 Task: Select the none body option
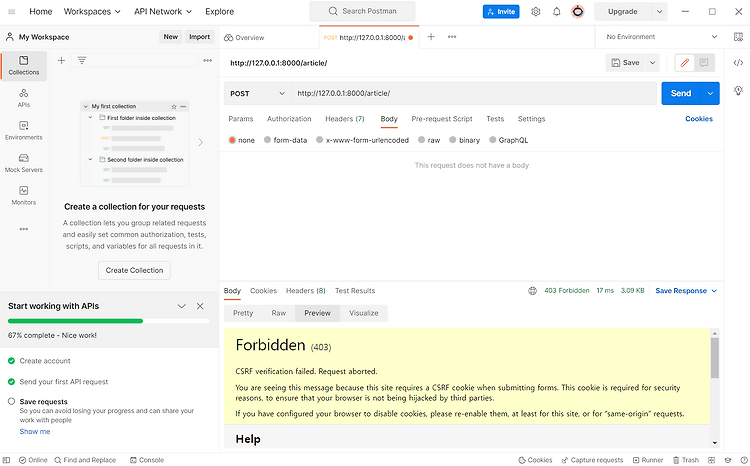[x=232, y=140]
